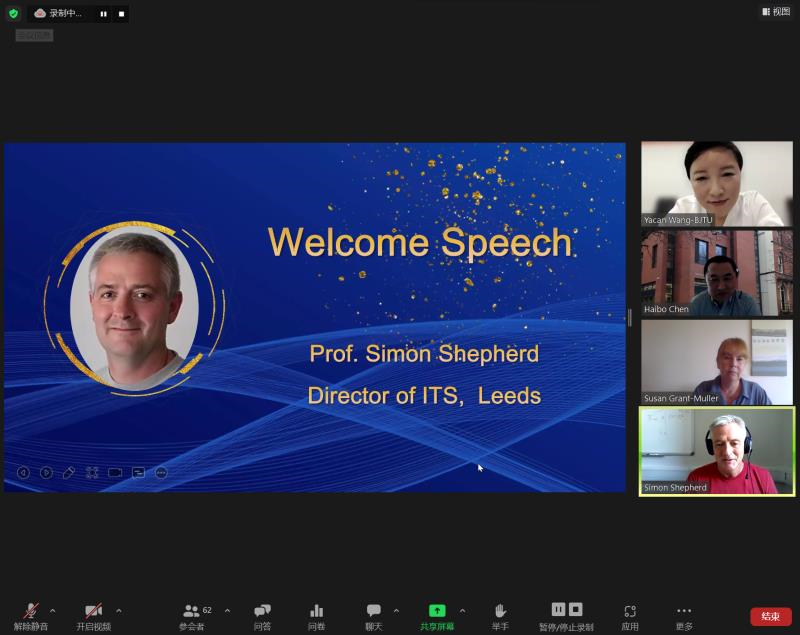The height and width of the screenshot is (635, 800).
Task: Select Yacan Wang-BJTU video thumbnail
Action: (716, 184)
